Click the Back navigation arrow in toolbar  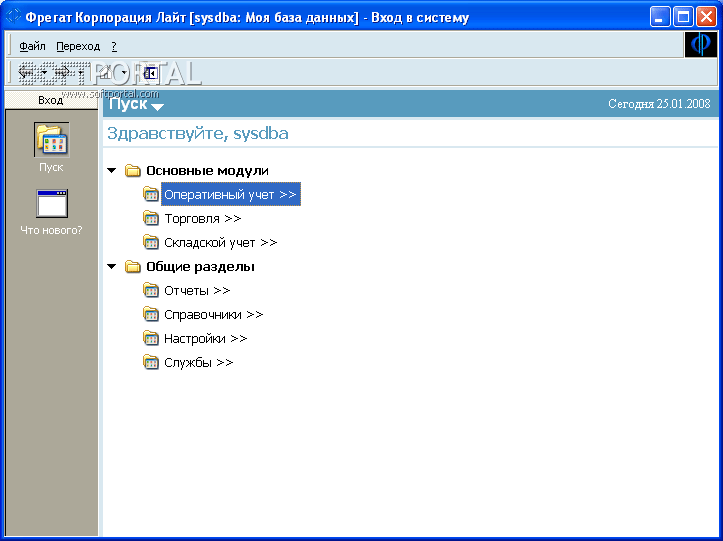(x=25, y=72)
